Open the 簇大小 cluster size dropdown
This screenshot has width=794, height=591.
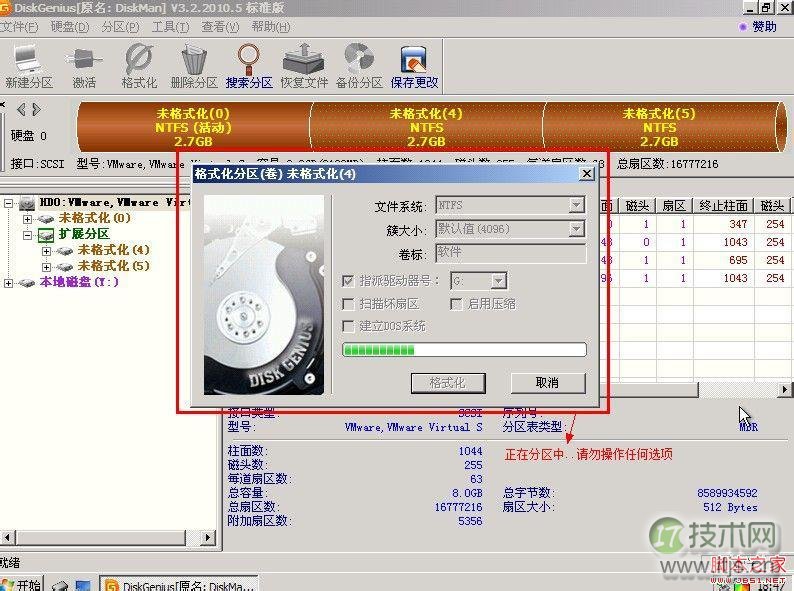point(576,229)
